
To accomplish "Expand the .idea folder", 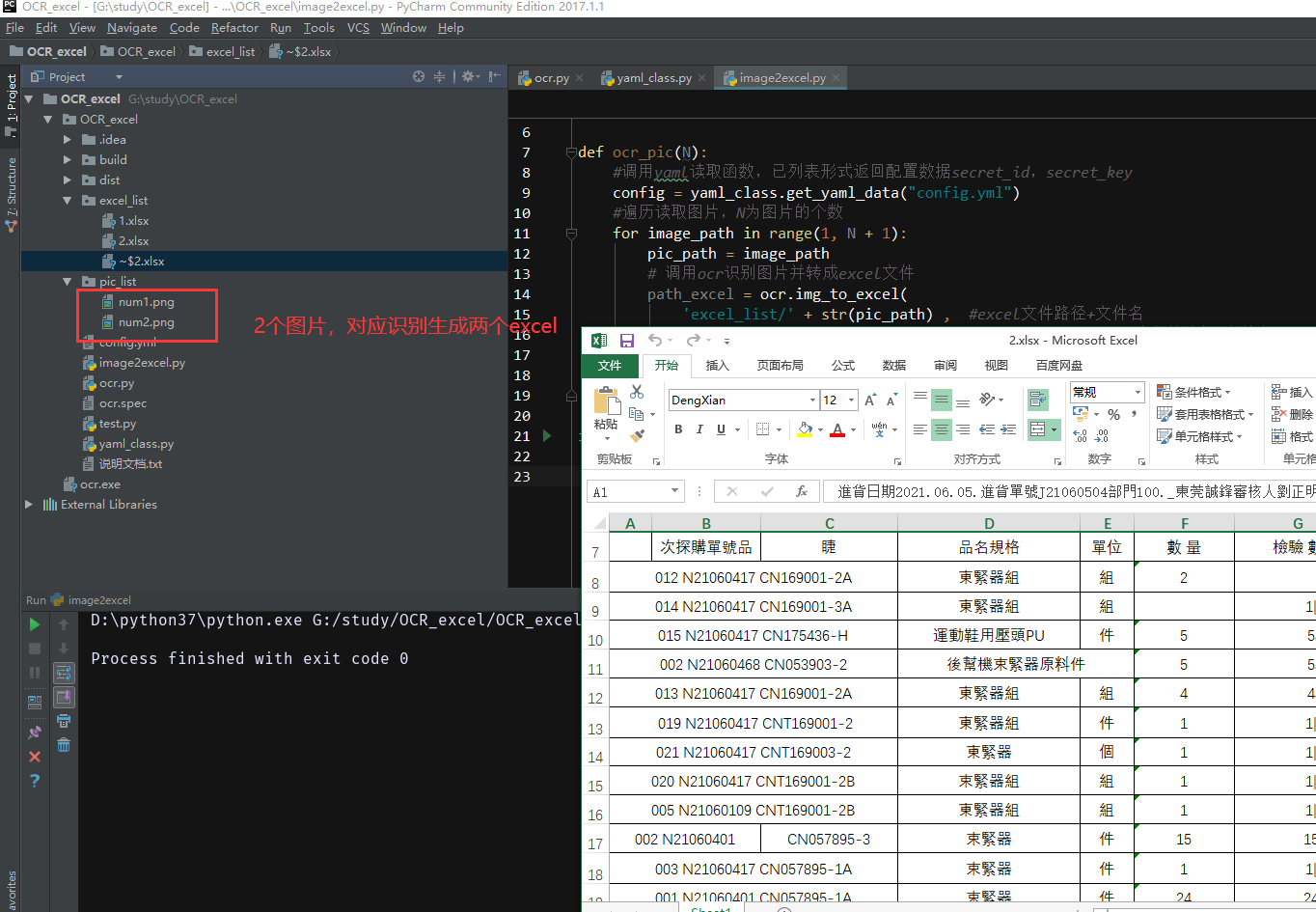I will [68, 140].
